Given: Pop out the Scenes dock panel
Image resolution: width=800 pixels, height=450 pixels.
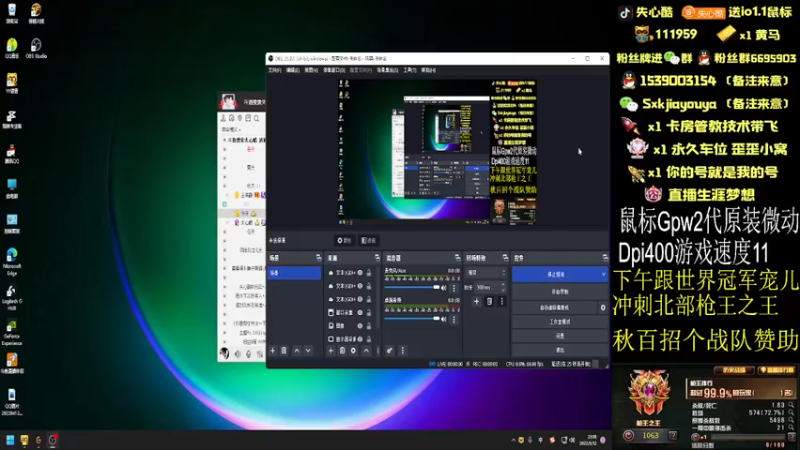Looking at the screenshot, I should click(x=318, y=258).
